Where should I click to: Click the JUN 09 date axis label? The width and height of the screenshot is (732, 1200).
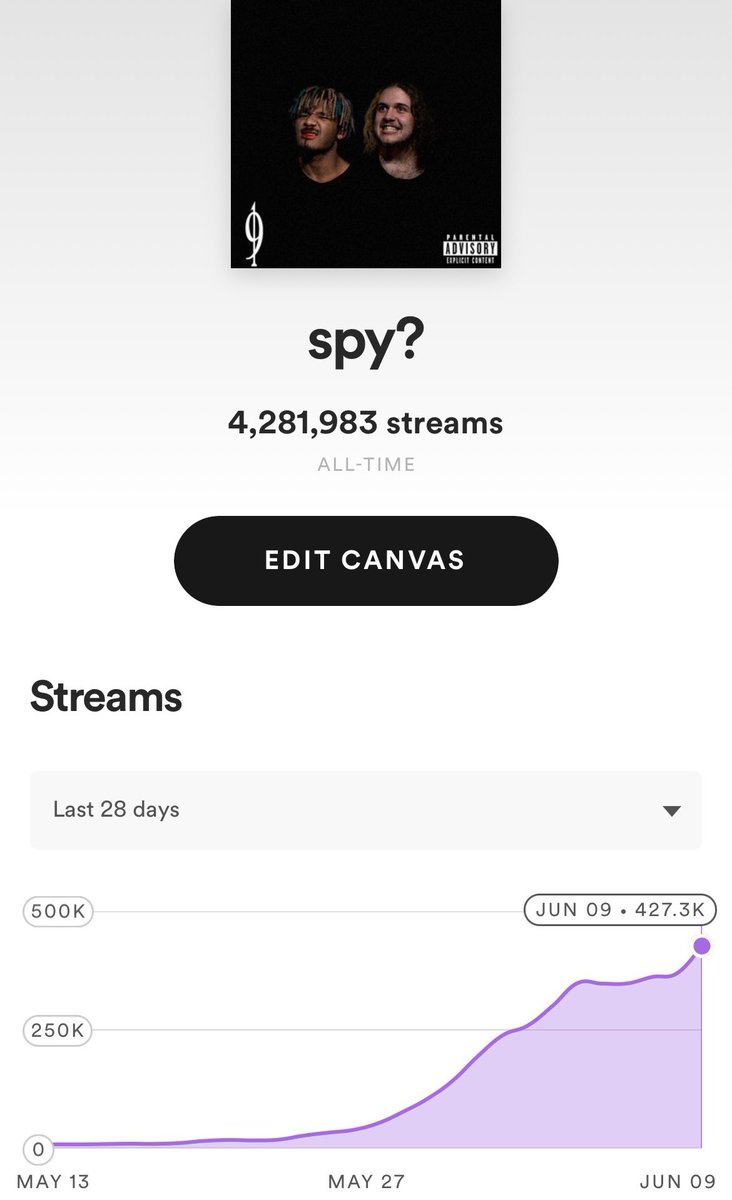(x=680, y=1182)
